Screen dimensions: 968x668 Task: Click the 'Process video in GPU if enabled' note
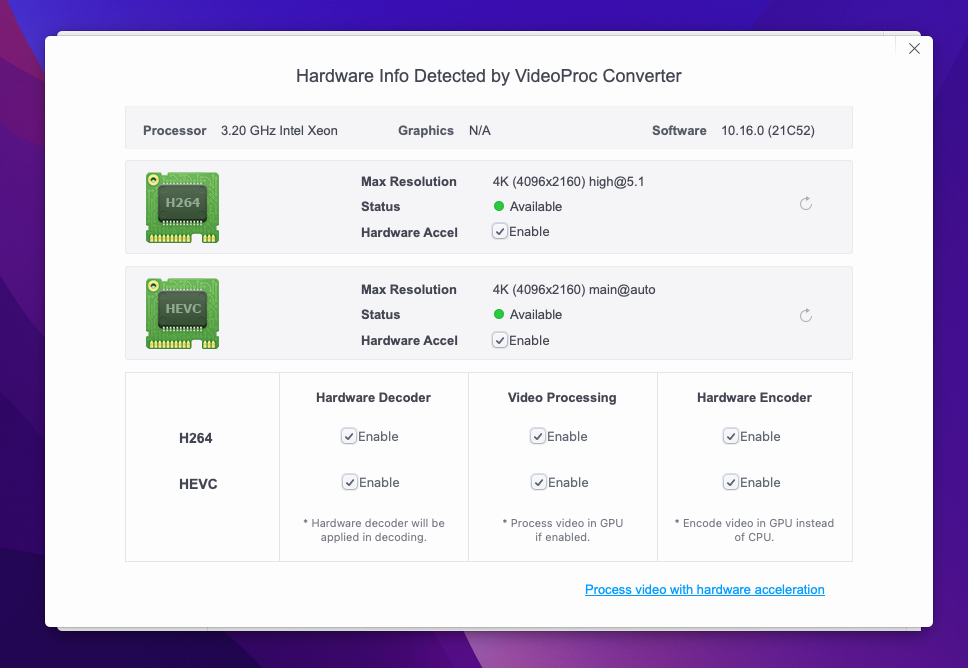562,530
